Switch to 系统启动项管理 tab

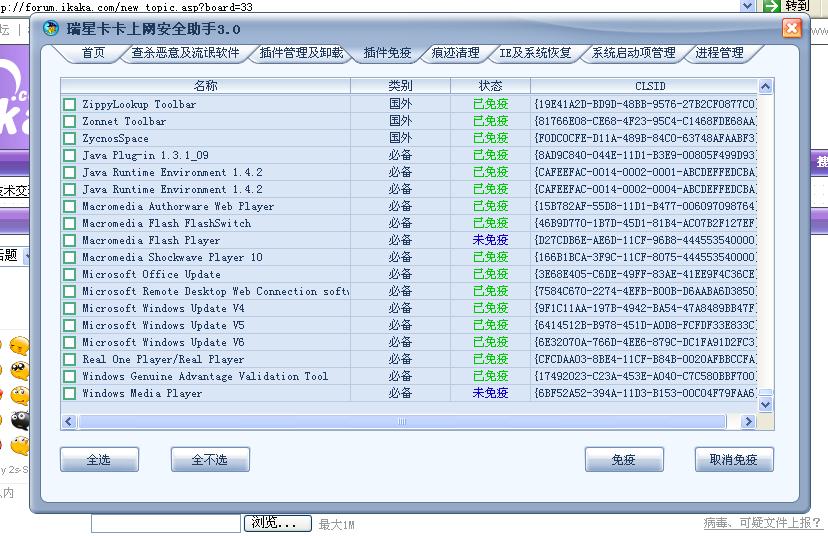pyautogui.click(x=633, y=53)
